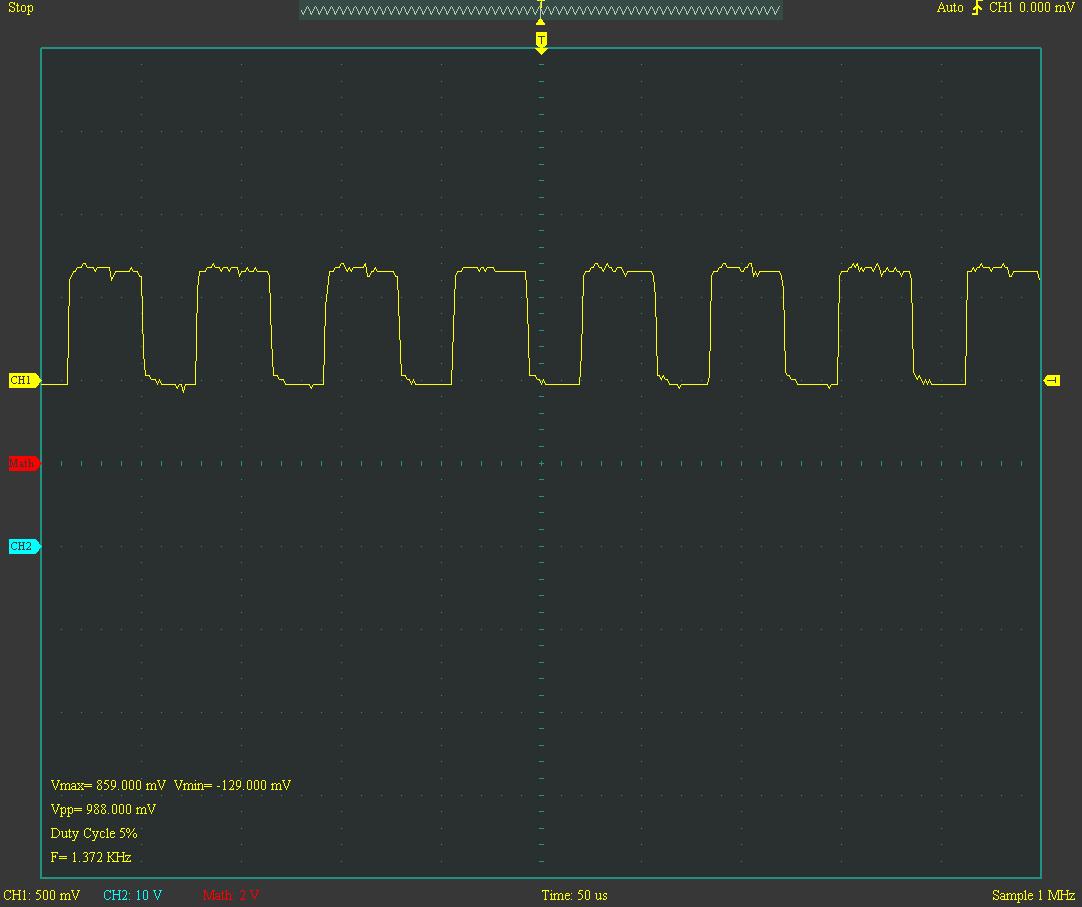
Task: Click the F= 1.372 KHz frequency measurement
Action: [x=91, y=857]
